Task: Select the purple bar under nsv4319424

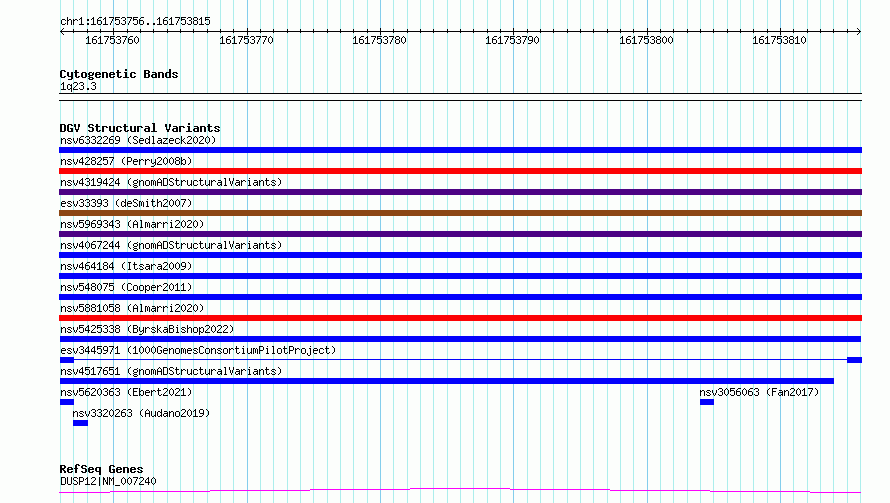Action: pyautogui.click(x=460, y=192)
